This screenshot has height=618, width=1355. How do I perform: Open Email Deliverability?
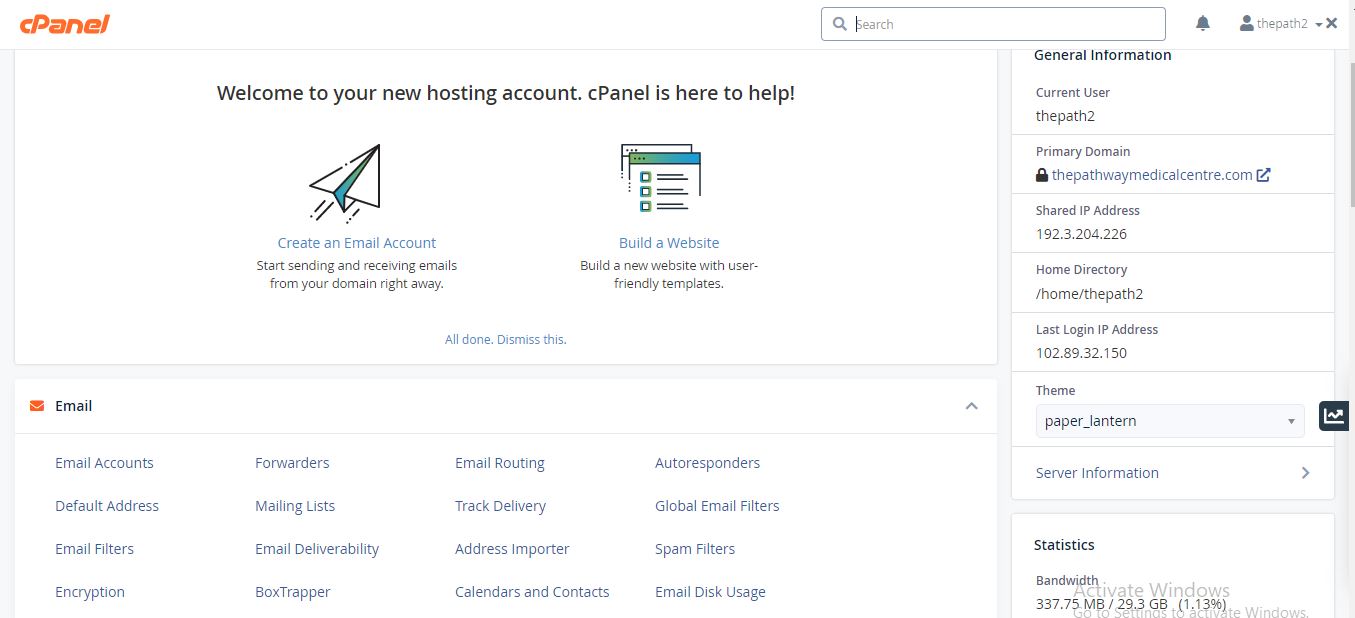[x=317, y=549]
